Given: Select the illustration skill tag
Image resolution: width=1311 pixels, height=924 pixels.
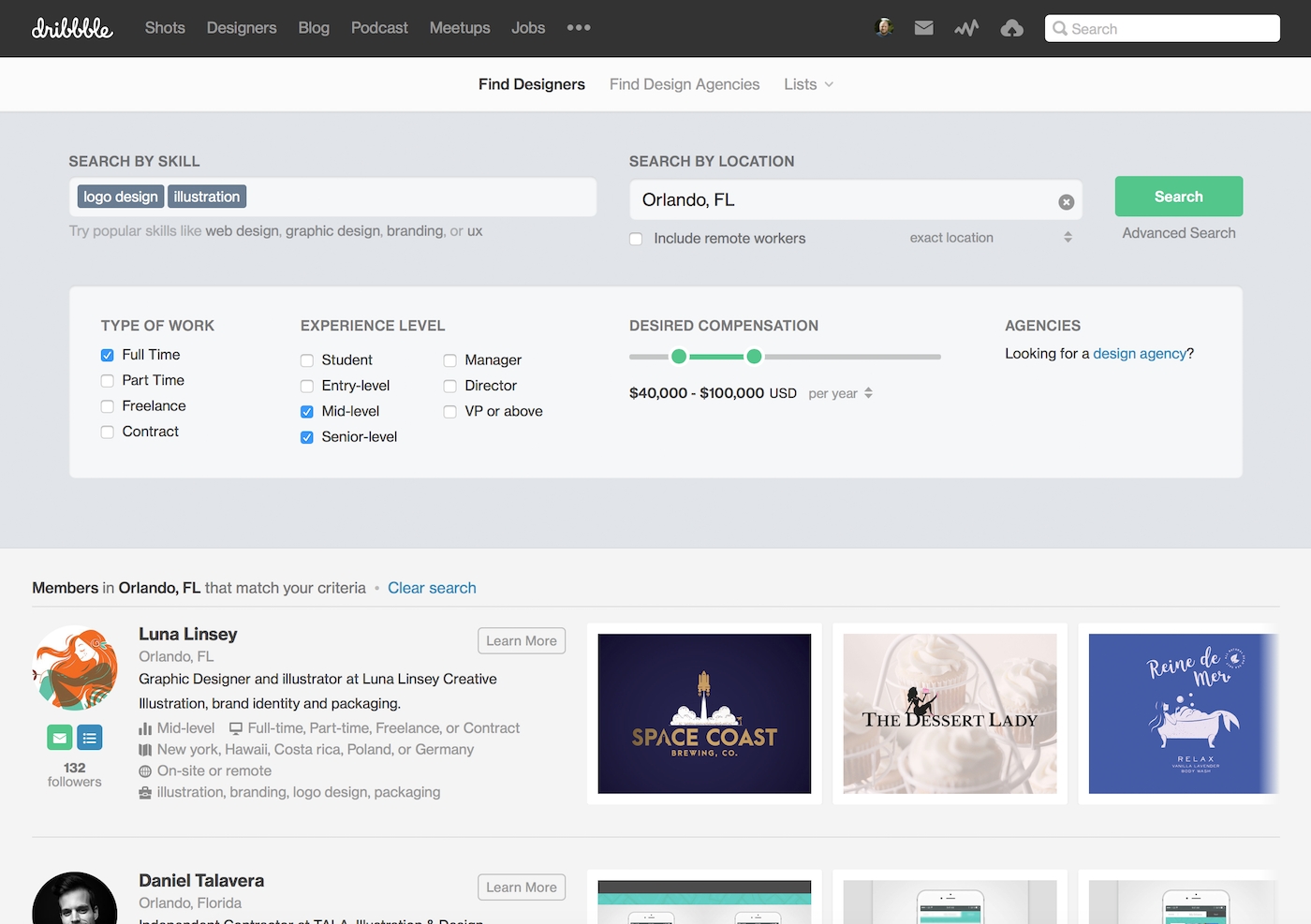Looking at the screenshot, I should coord(207,197).
